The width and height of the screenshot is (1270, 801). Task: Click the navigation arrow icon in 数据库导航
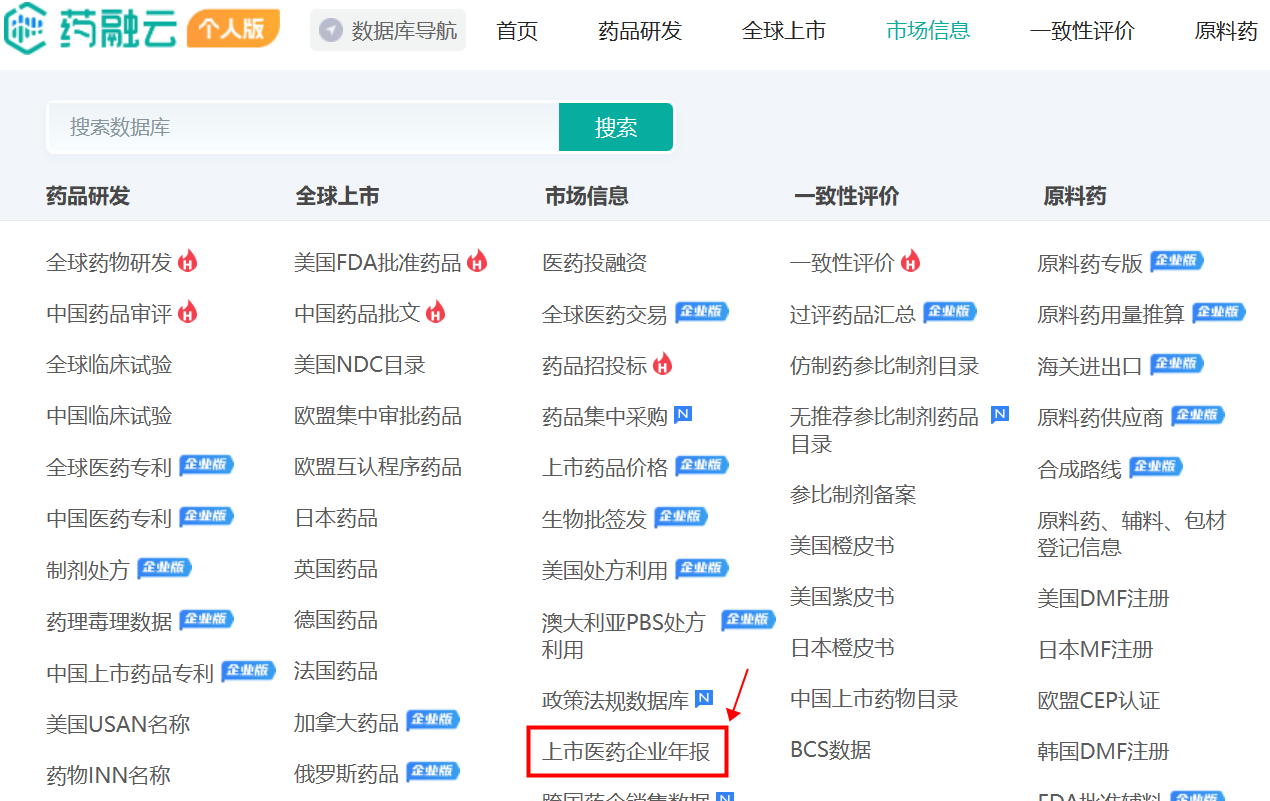[x=331, y=31]
